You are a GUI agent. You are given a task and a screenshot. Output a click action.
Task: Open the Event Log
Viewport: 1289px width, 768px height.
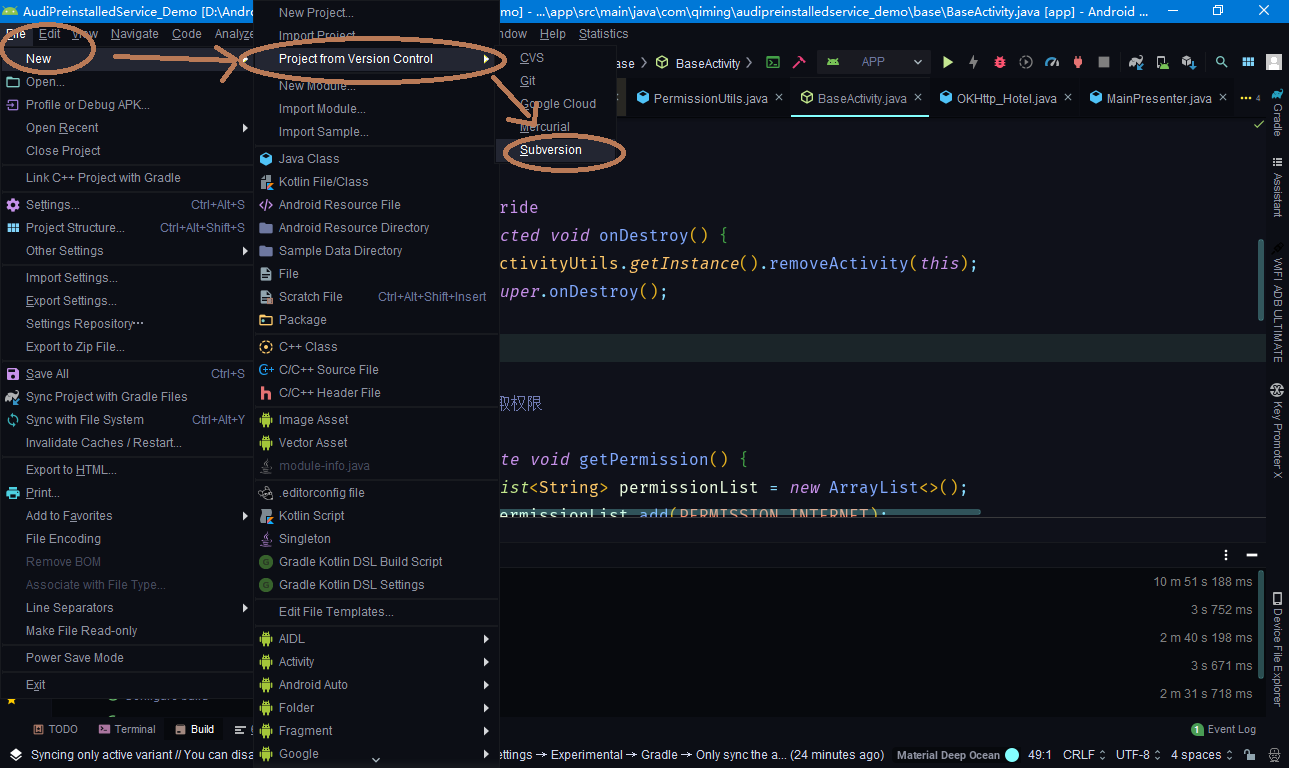1223,729
